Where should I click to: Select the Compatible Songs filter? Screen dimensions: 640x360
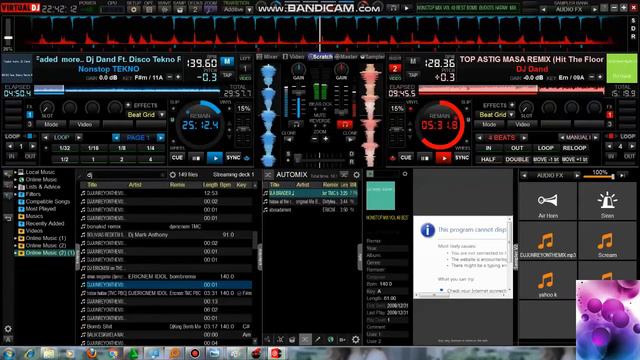(x=47, y=201)
